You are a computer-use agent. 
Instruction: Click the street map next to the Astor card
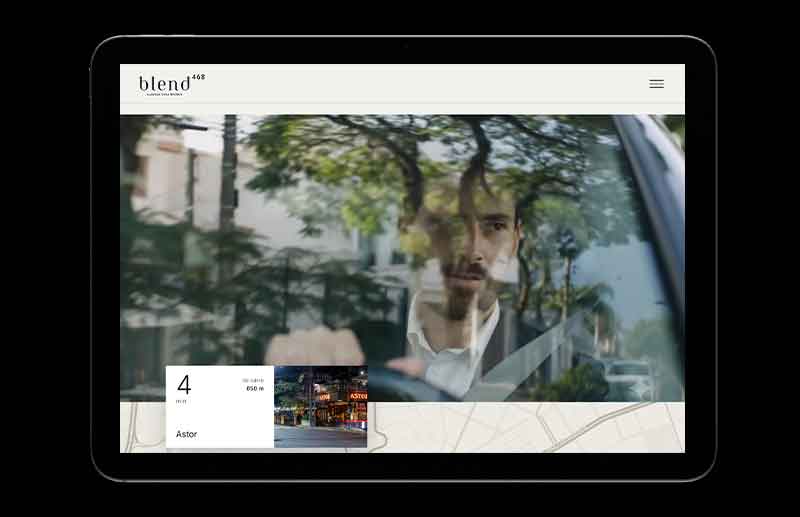[x=526, y=427]
